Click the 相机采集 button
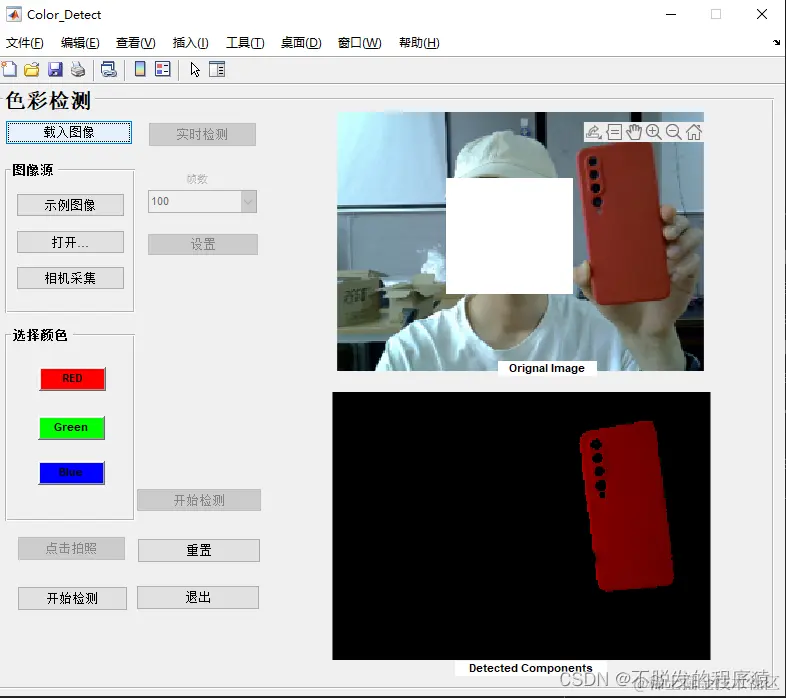This screenshot has width=786, height=698. (70, 278)
